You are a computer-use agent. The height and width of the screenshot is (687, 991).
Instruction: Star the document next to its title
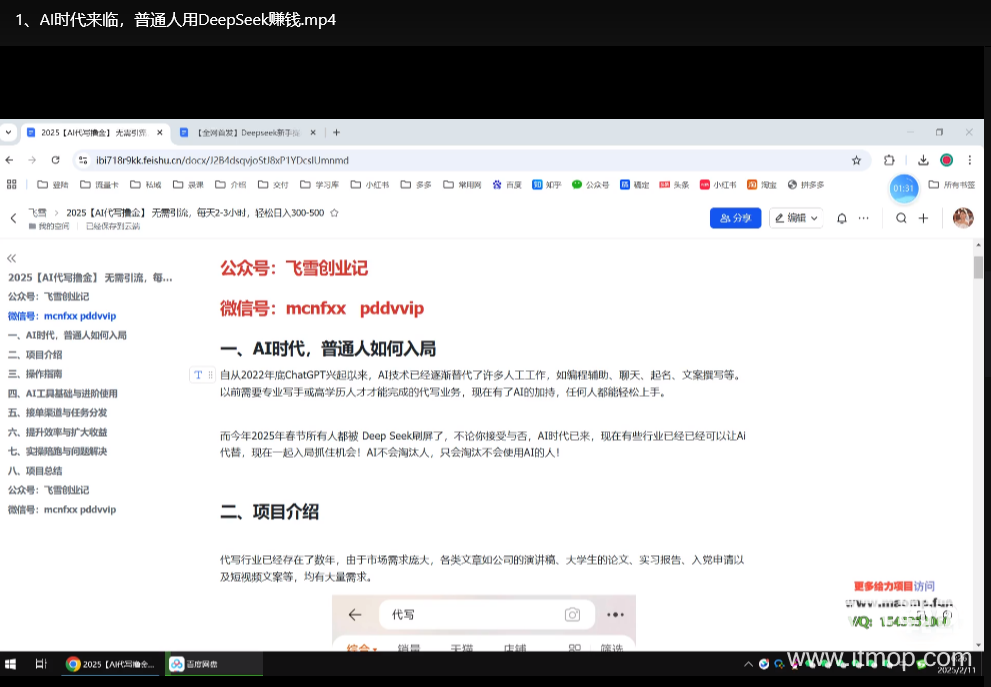[x=334, y=213]
